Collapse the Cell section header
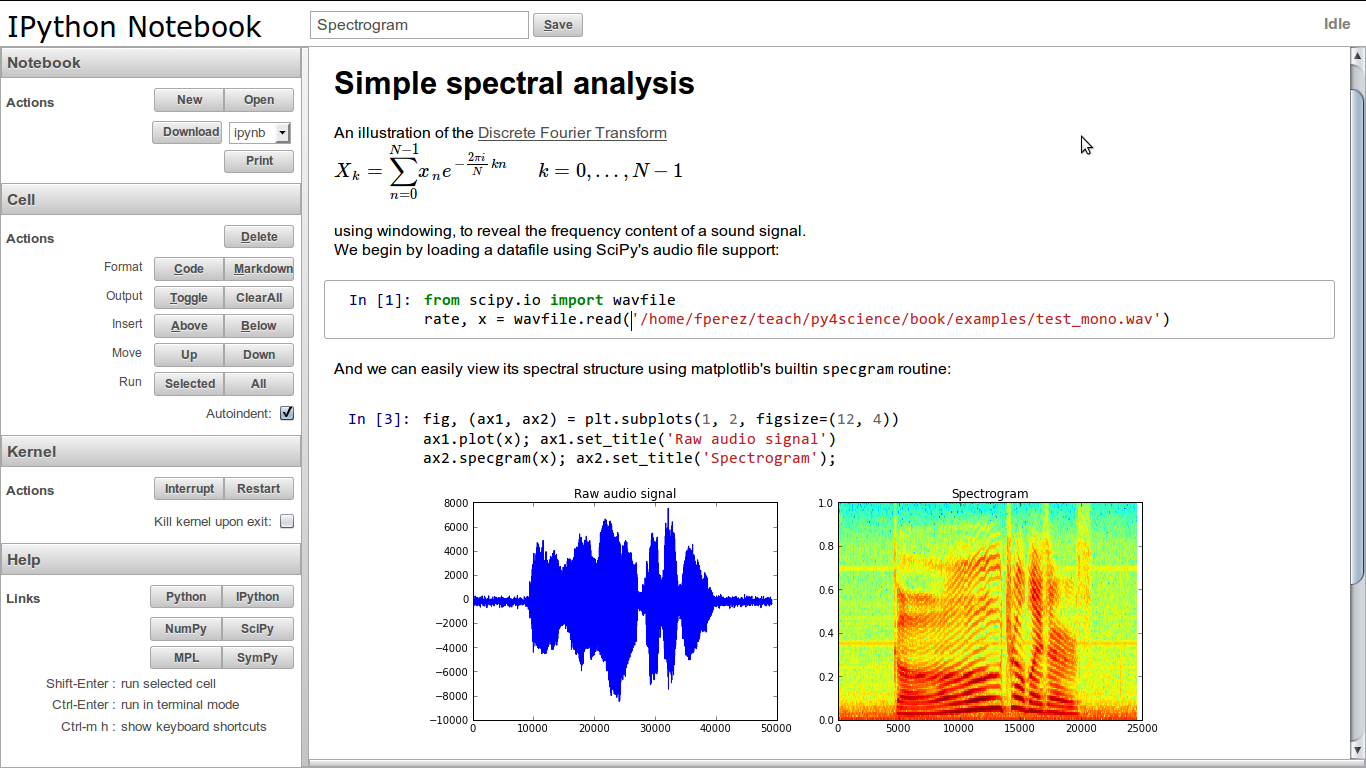The image size is (1366, 768). pos(150,200)
